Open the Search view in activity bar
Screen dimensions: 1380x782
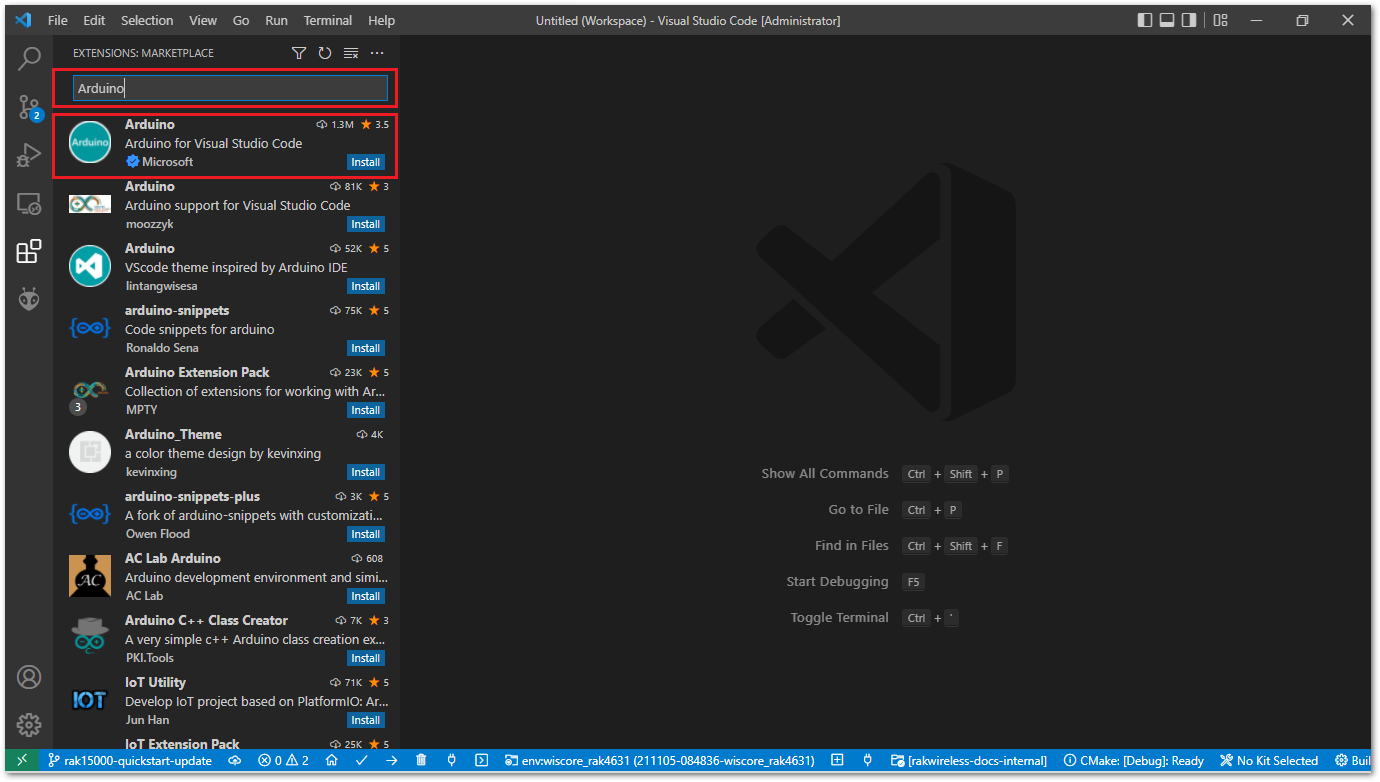point(29,59)
